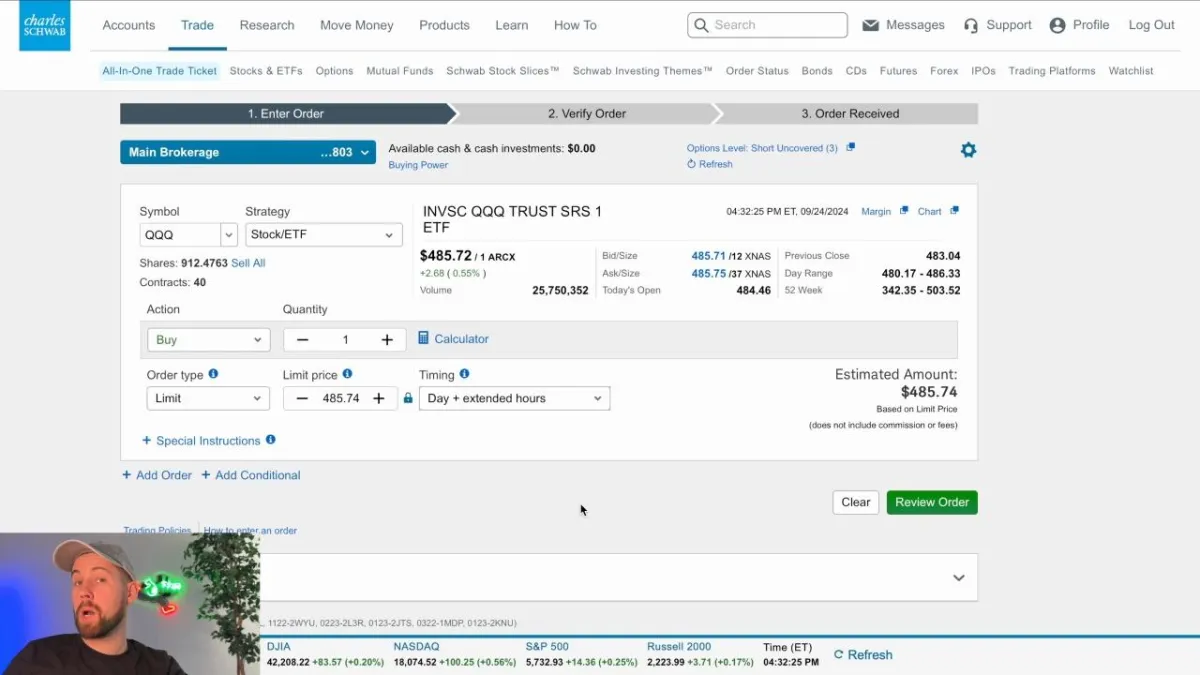Open the Action dropdown set to Buy
Image resolution: width=1200 pixels, height=675 pixels.
(208, 340)
